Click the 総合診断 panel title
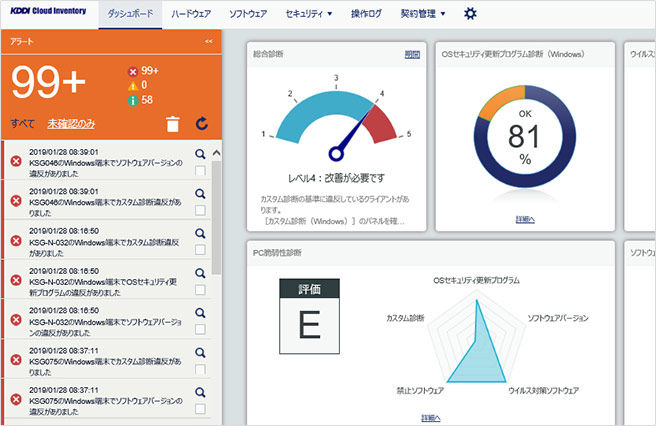656x426 pixels. 268,54
